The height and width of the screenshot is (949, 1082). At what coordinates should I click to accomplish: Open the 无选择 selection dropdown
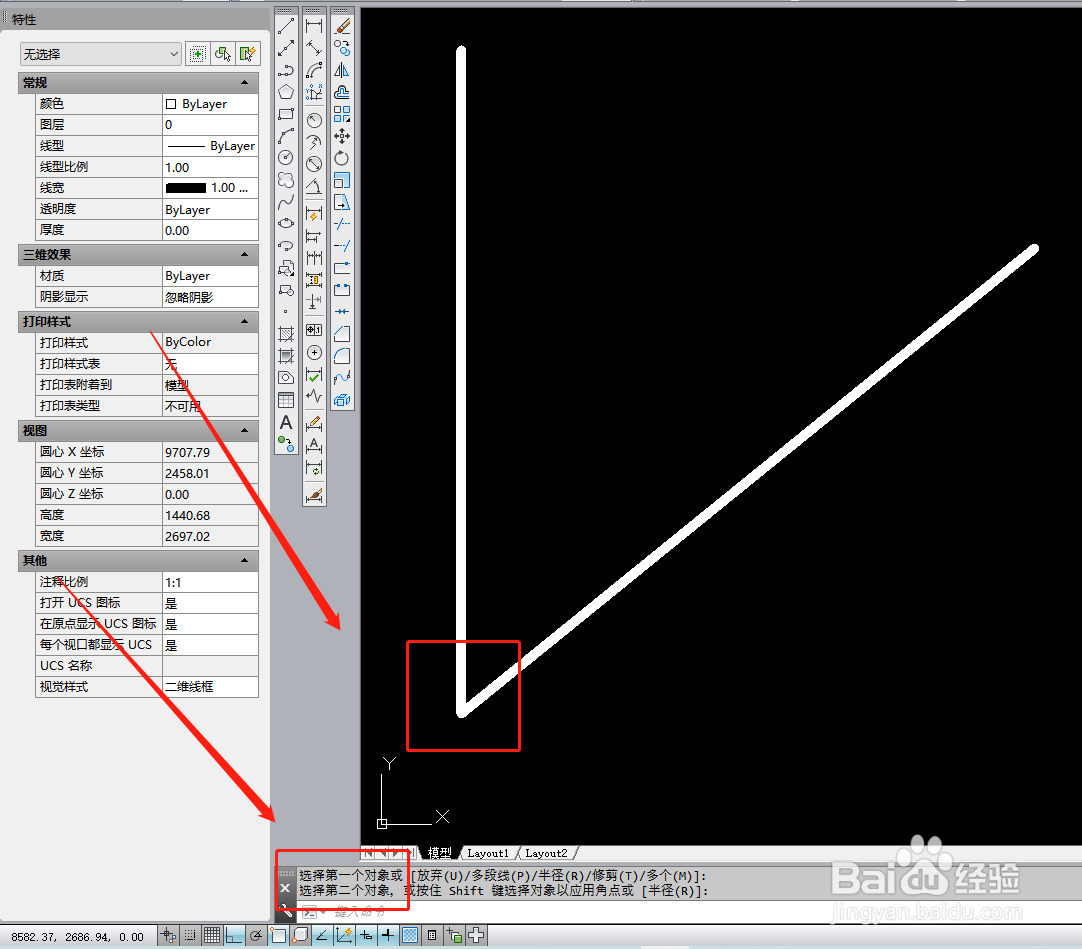coord(101,54)
